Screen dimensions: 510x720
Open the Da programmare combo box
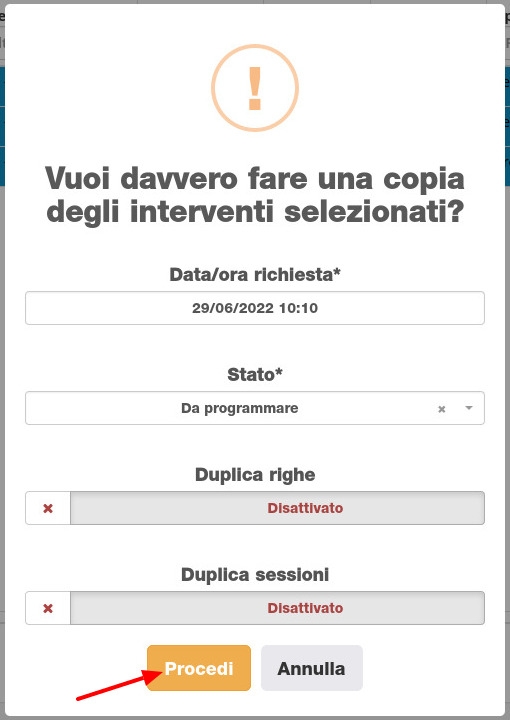click(255, 408)
